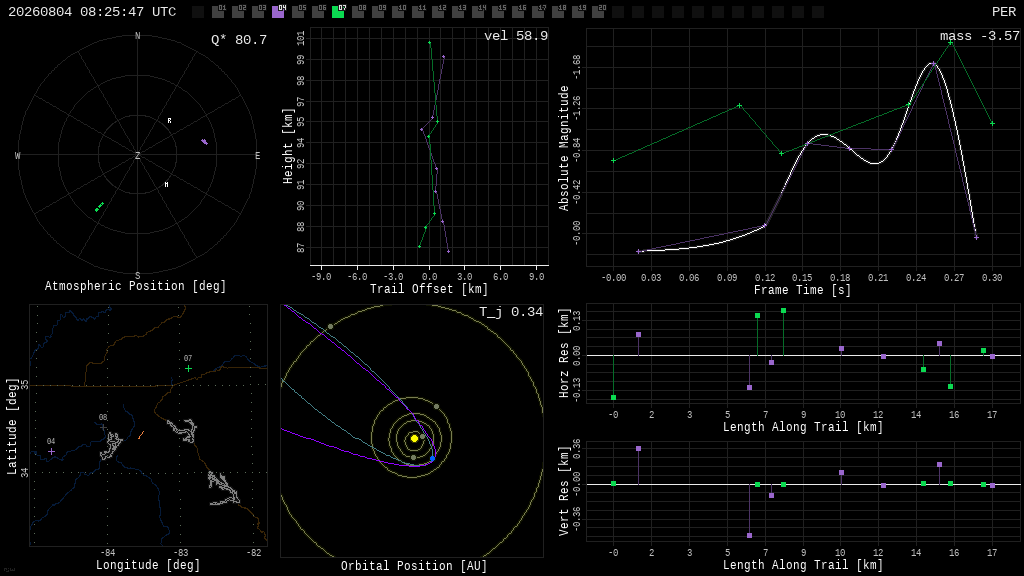Click the purple 04 cross on map
The image size is (1024, 576).
click(x=52, y=451)
